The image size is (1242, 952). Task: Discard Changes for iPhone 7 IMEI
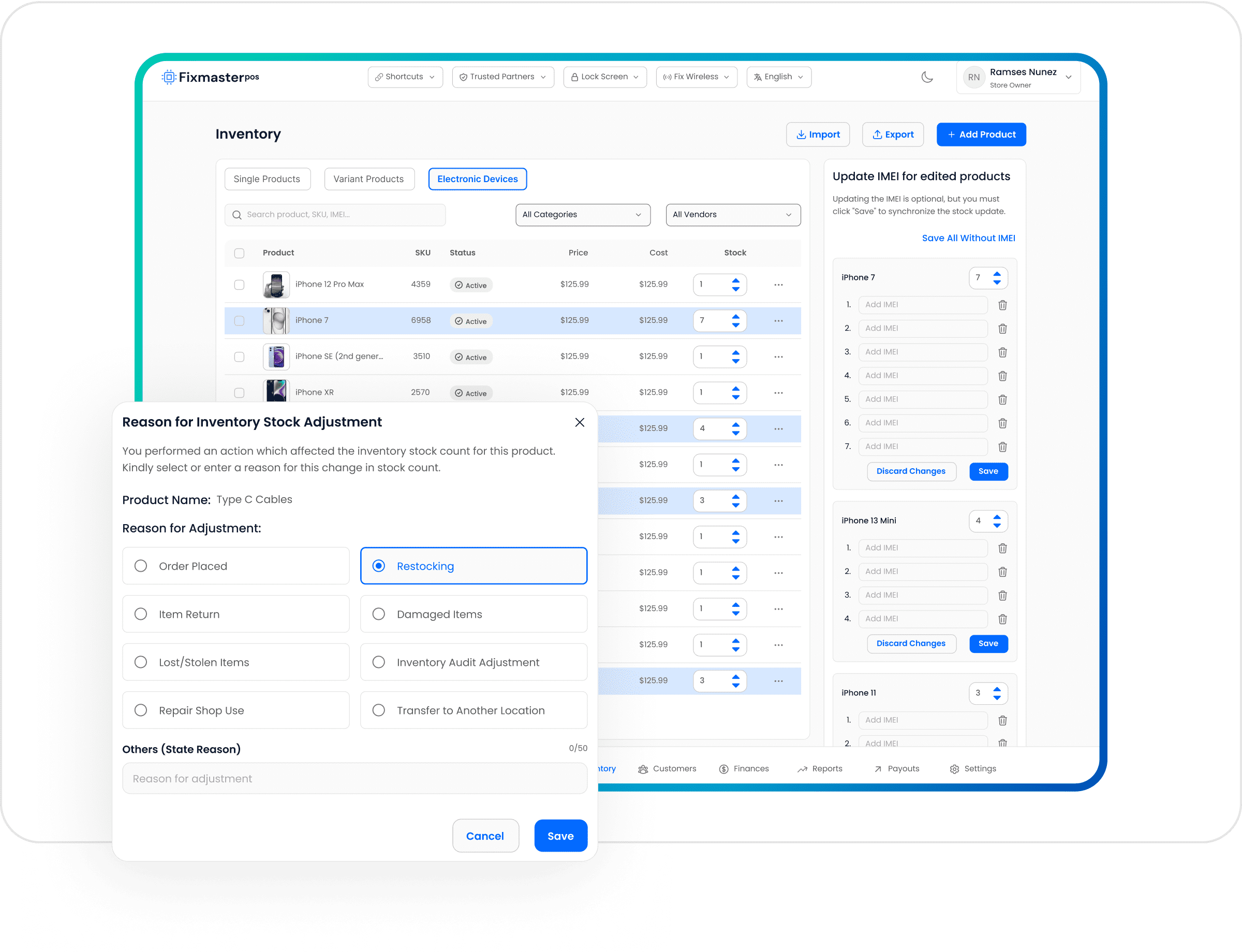(911, 471)
